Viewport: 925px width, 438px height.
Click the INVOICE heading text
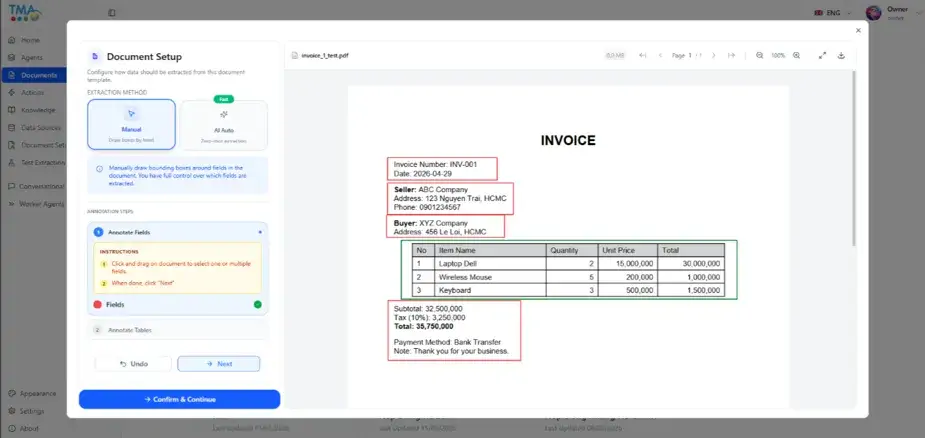click(x=568, y=140)
